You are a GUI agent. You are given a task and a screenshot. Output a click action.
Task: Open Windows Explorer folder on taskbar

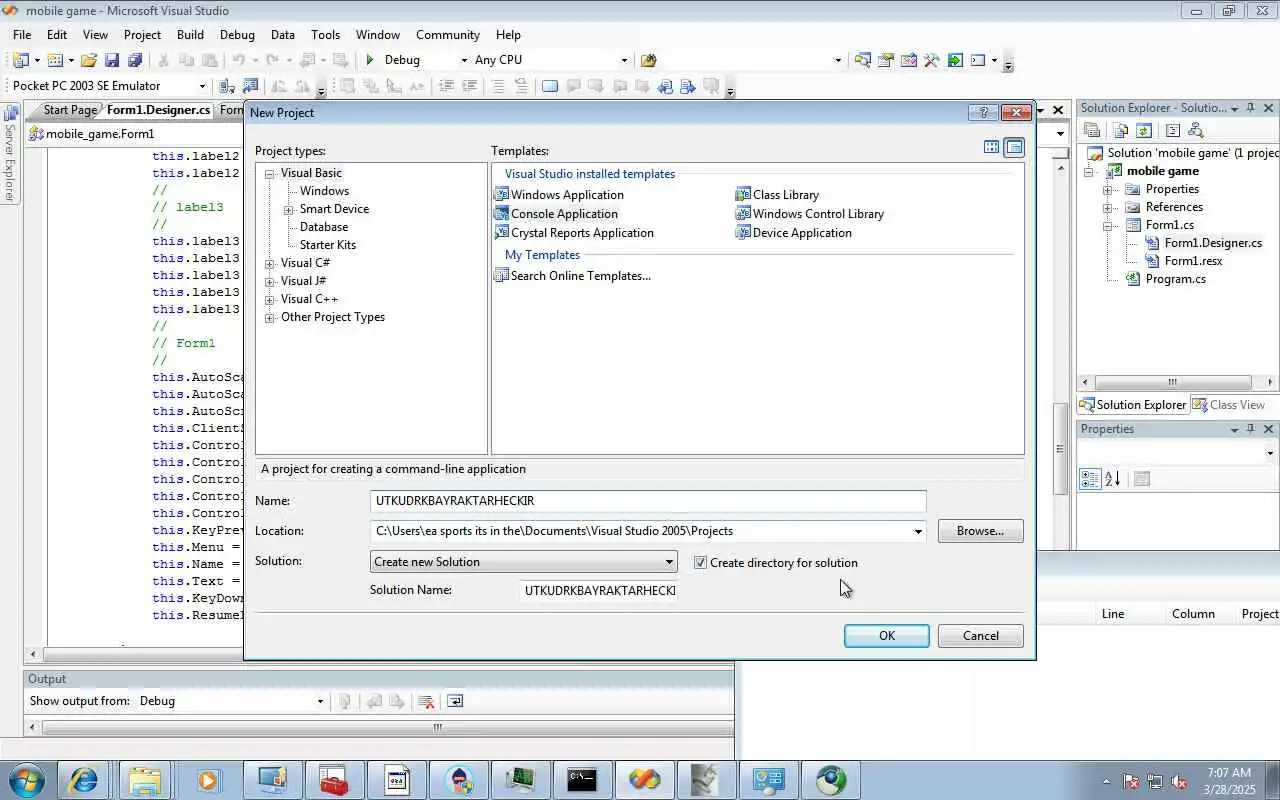(145, 779)
